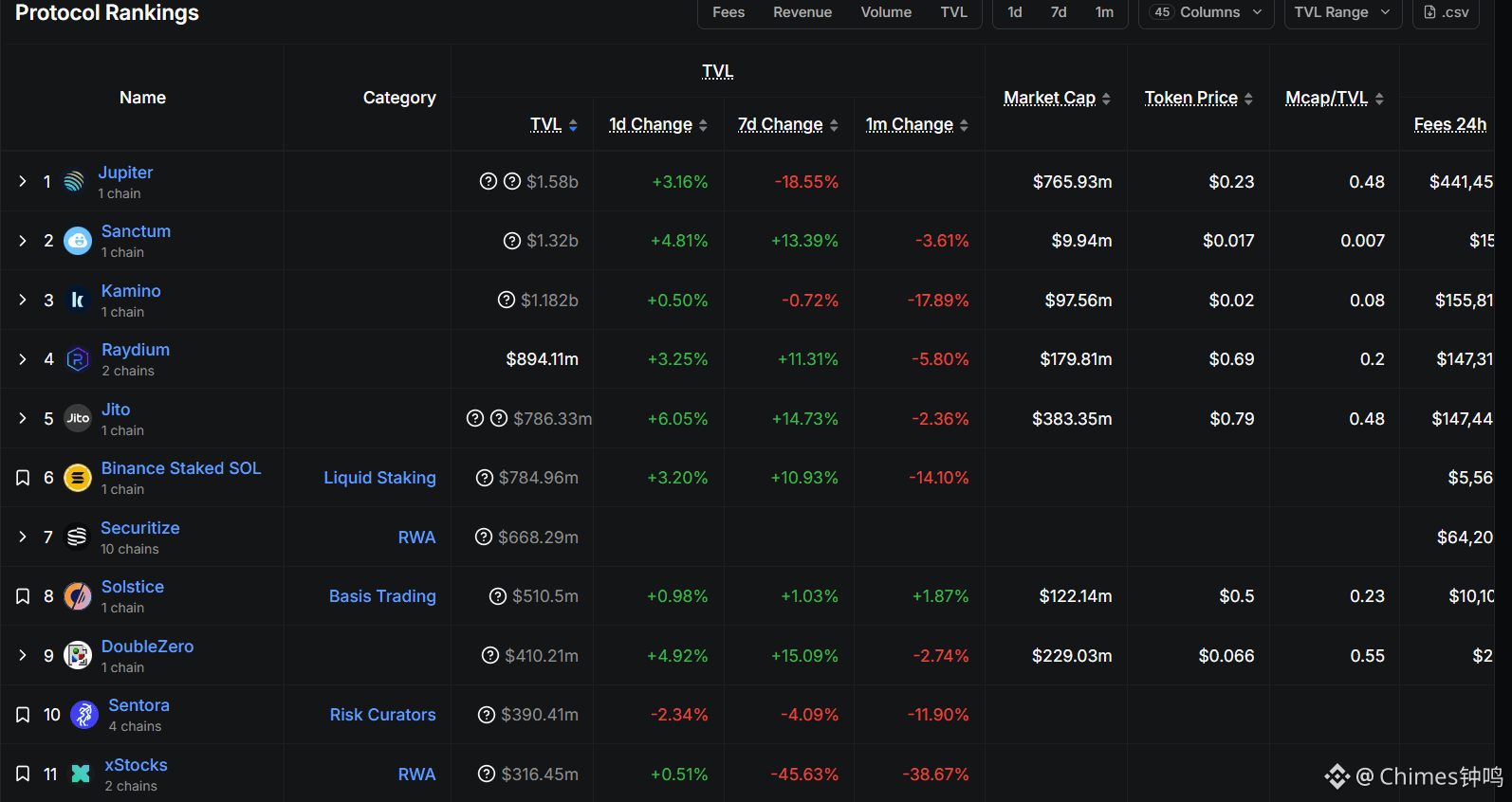Click the help icon beside $784.96m TVL
The image size is (1512, 802).
point(485,478)
